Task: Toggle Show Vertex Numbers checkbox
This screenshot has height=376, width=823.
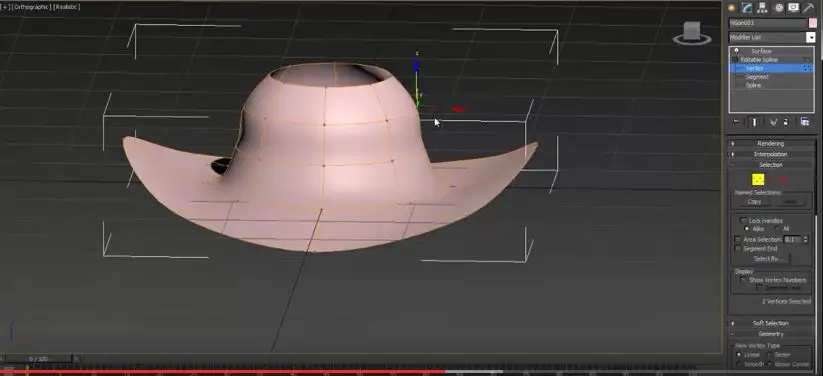Action: coord(743,280)
